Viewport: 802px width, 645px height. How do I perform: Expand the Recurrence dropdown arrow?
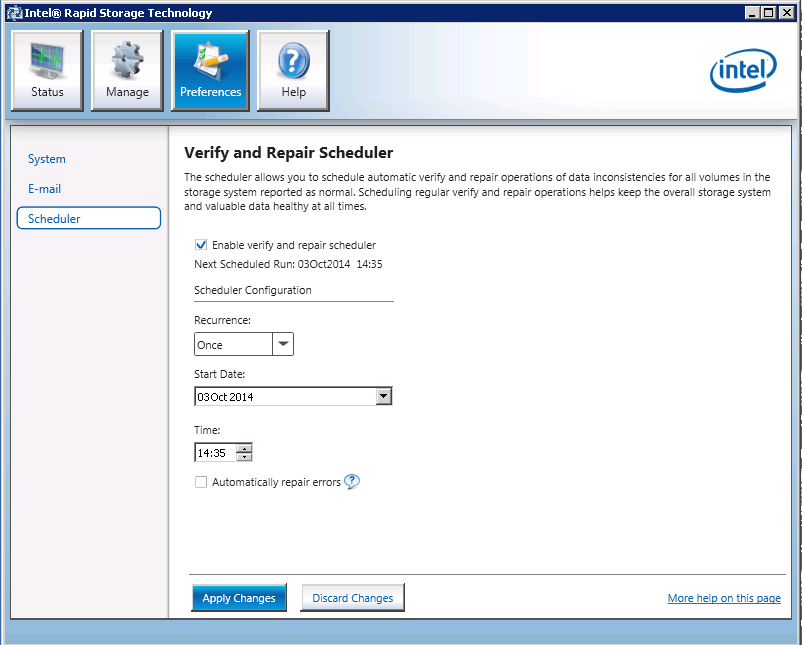[283, 344]
